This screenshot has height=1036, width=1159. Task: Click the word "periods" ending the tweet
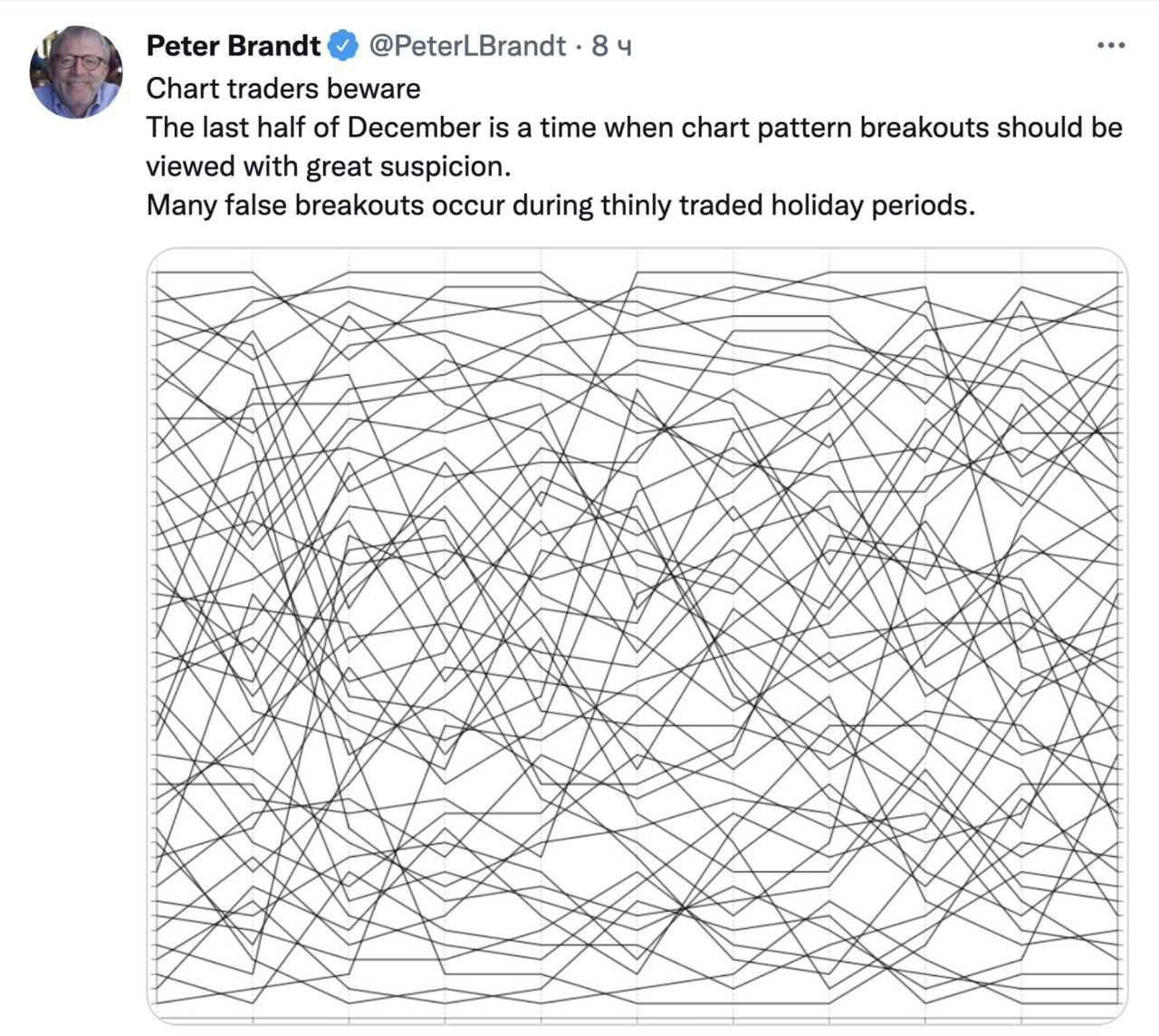pos(921,206)
